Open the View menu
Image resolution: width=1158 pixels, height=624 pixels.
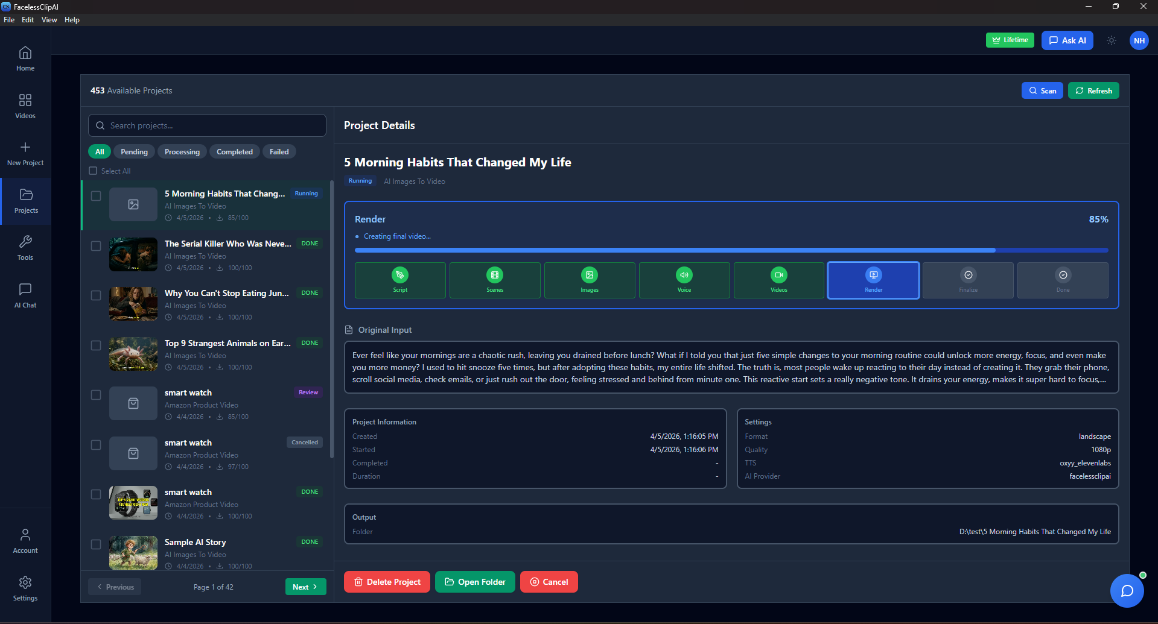[x=49, y=20]
